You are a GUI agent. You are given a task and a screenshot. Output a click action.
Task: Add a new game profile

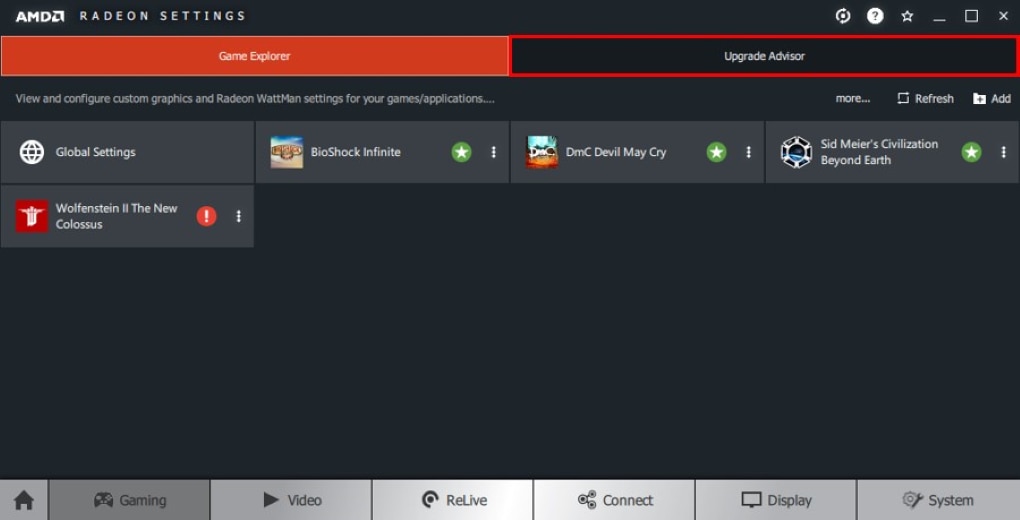[x=992, y=98]
